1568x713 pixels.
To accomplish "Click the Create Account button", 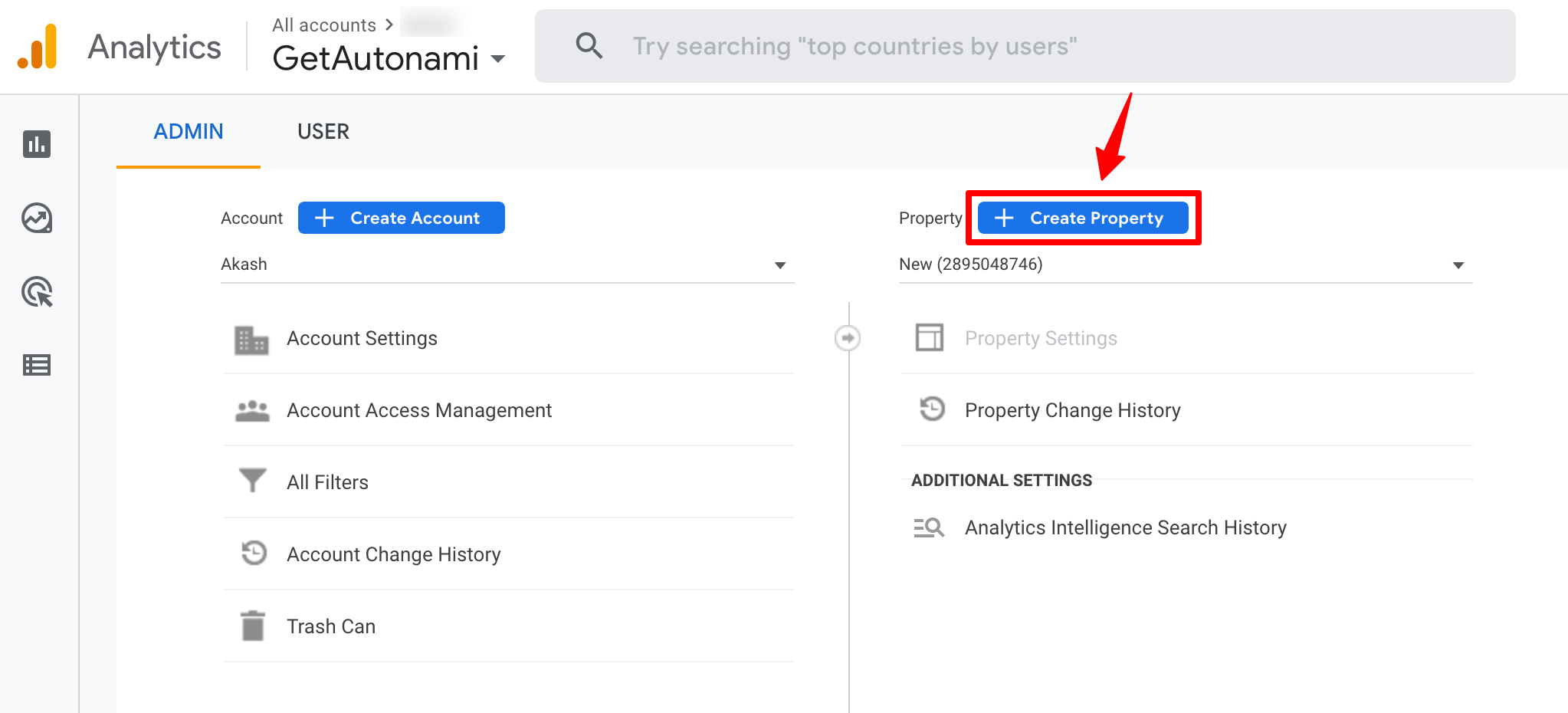I will click(401, 218).
